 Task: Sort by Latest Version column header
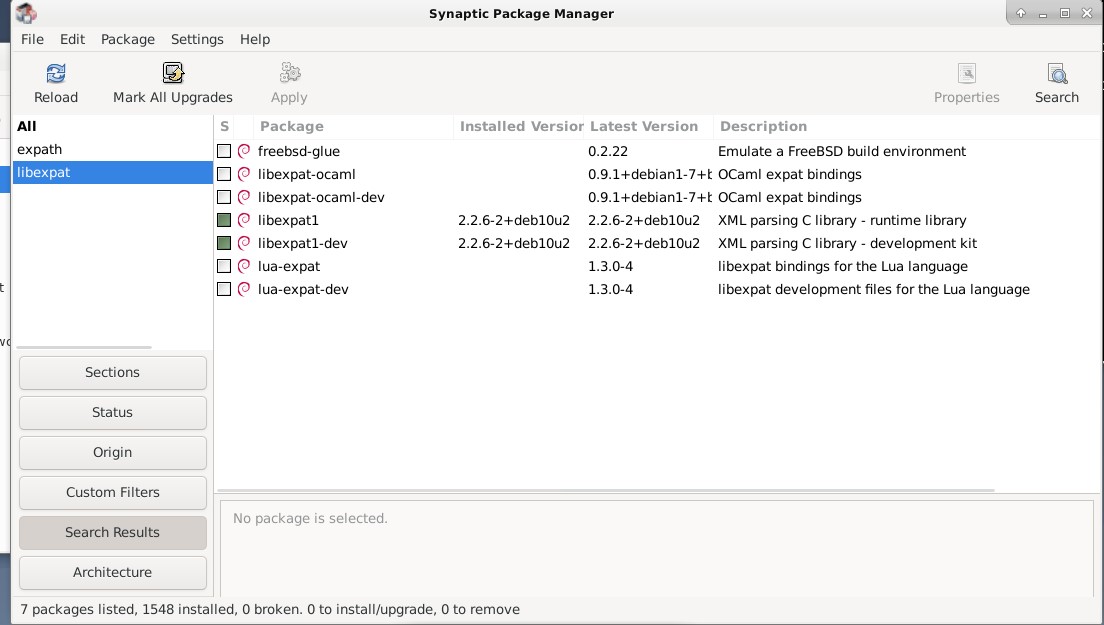[648, 127]
